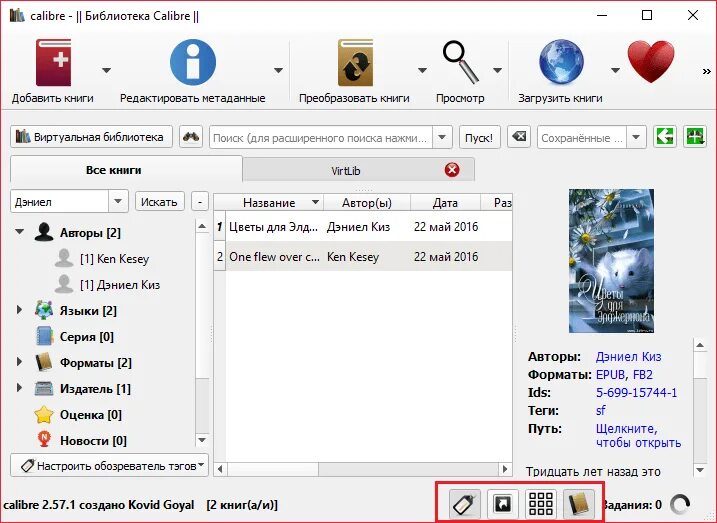Open Convert books dropdown arrow

pos(422,70)
